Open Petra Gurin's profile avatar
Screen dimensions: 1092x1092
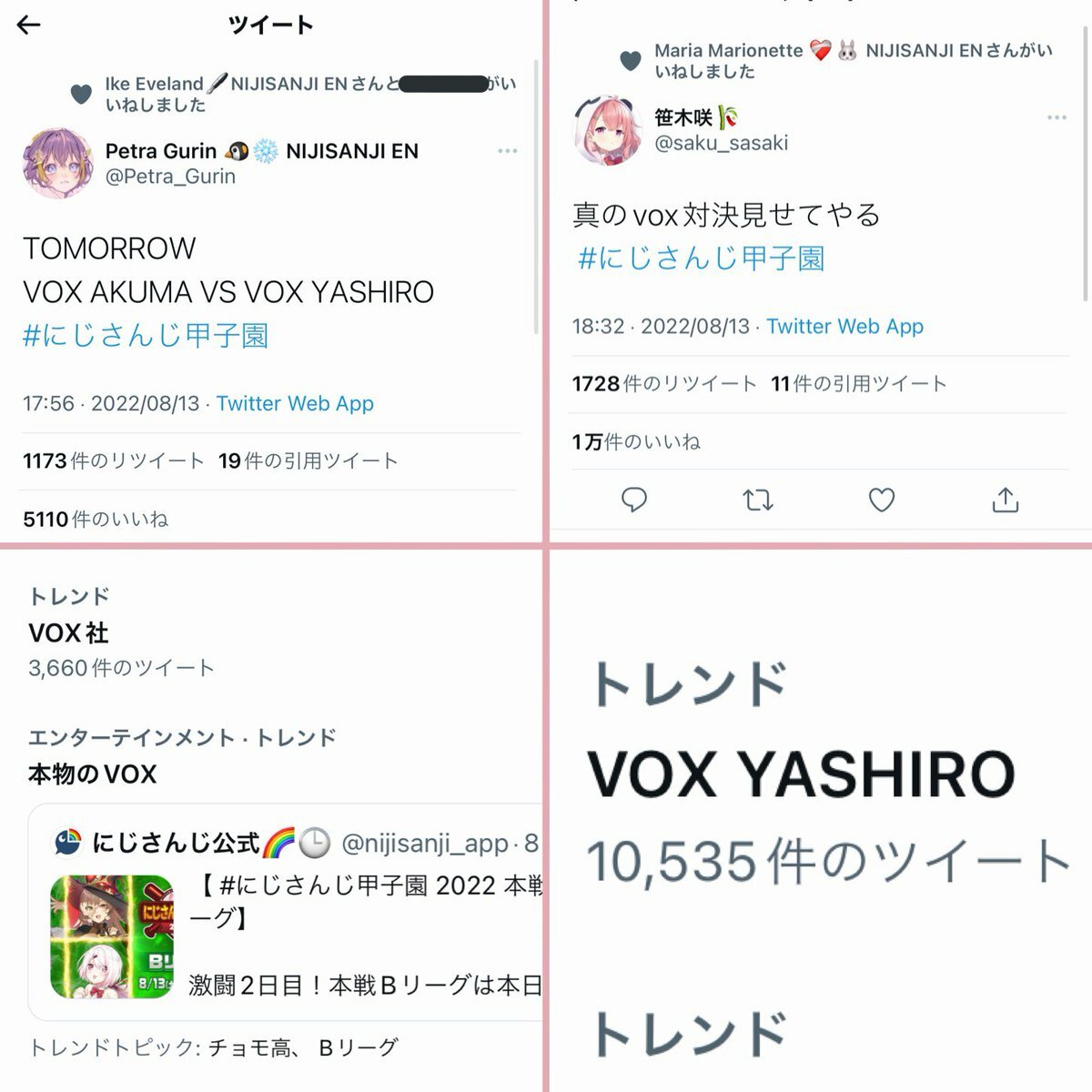pos(57,163)
